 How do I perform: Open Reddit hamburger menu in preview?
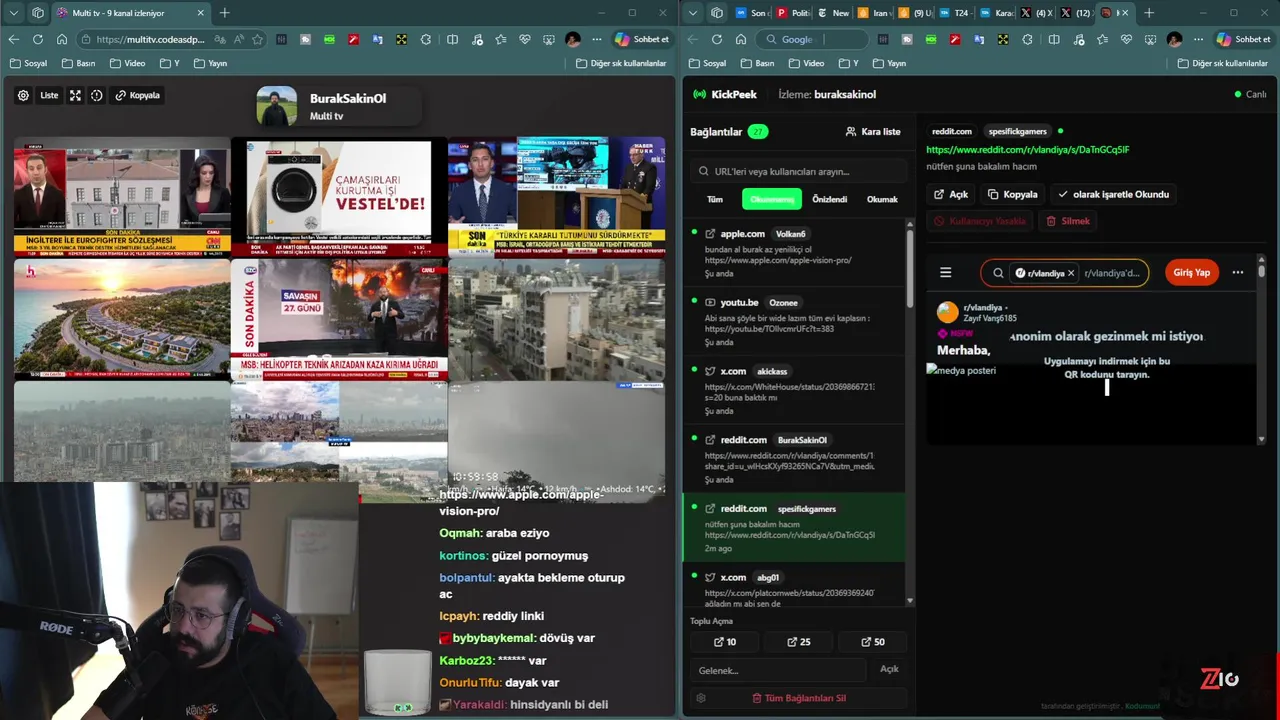tap(946, 272)
